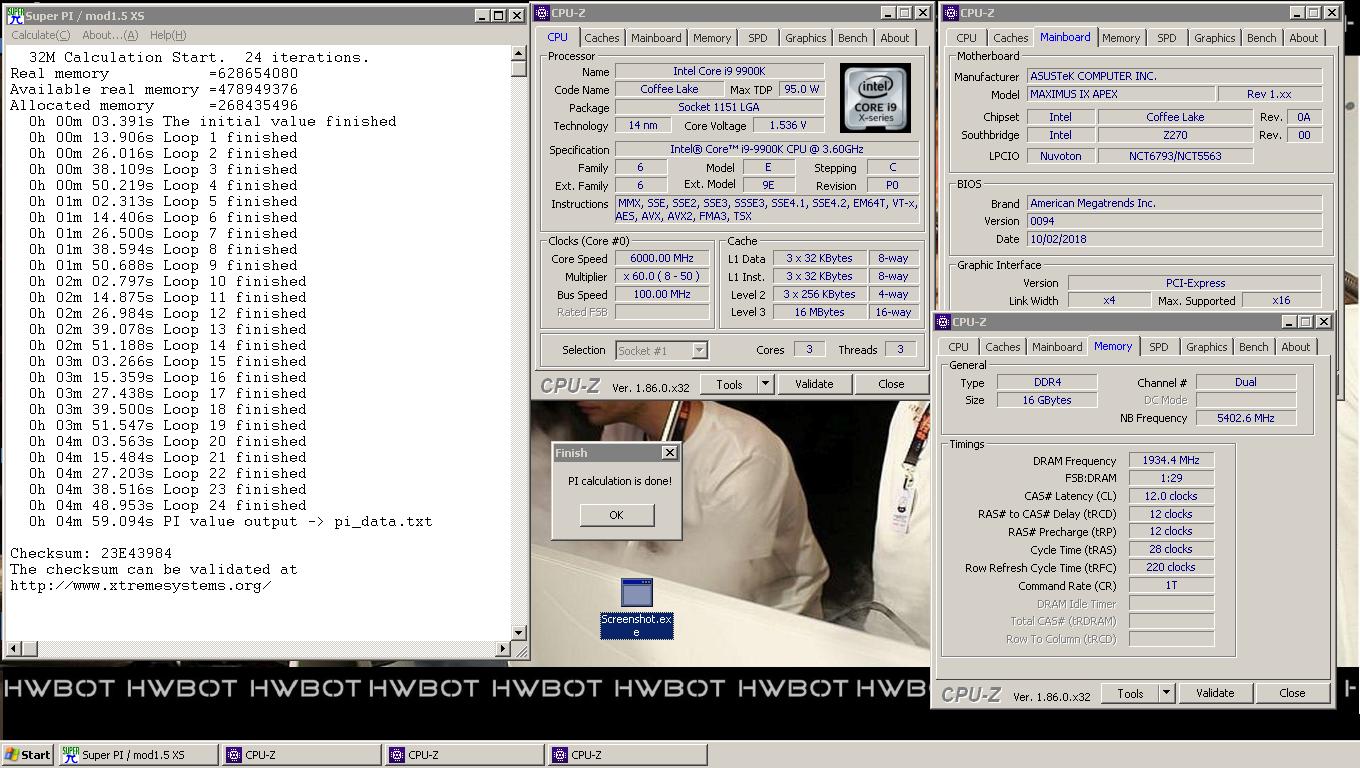The height and width of the screenshot is (768, 1360).
Task: Select the first CPU-Z taskbar item
Action: coord(300,755)
